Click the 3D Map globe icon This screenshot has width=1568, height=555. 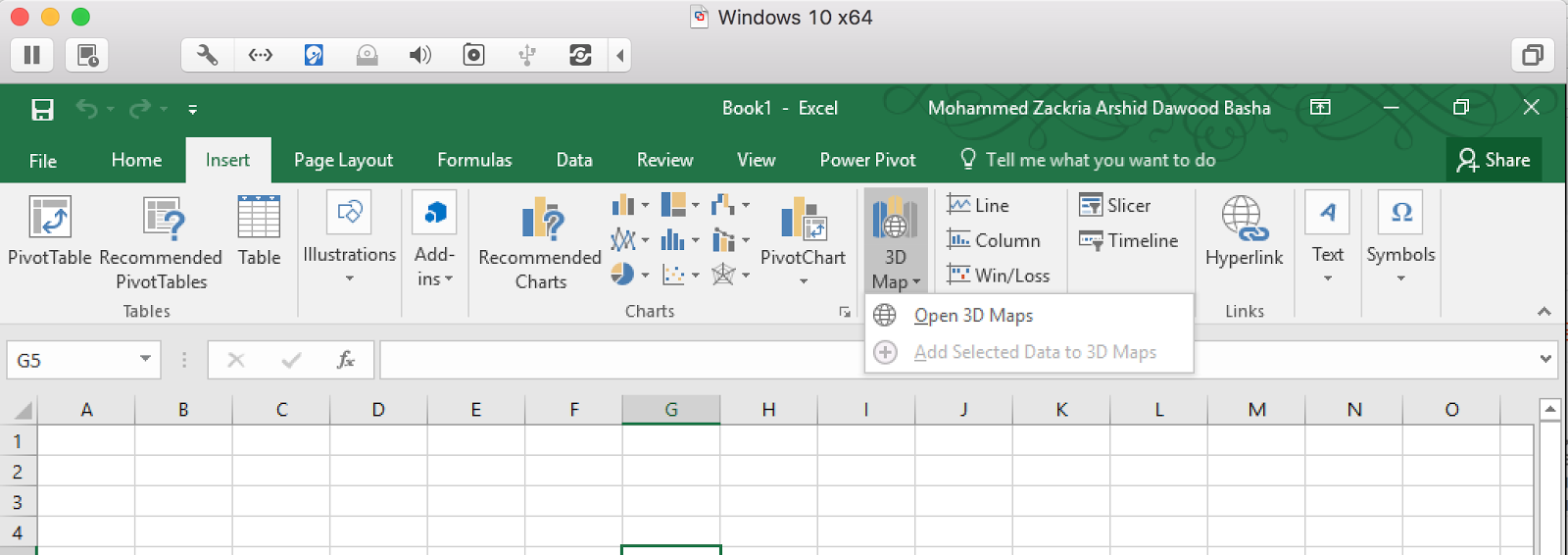pyautogui.click(x=895, y=219)
